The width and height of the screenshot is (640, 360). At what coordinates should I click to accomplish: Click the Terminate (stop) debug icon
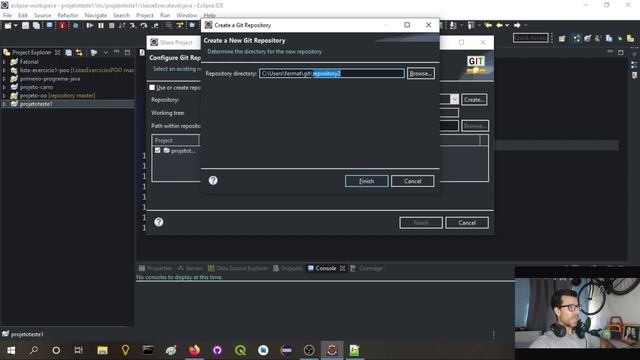point(111,26)
